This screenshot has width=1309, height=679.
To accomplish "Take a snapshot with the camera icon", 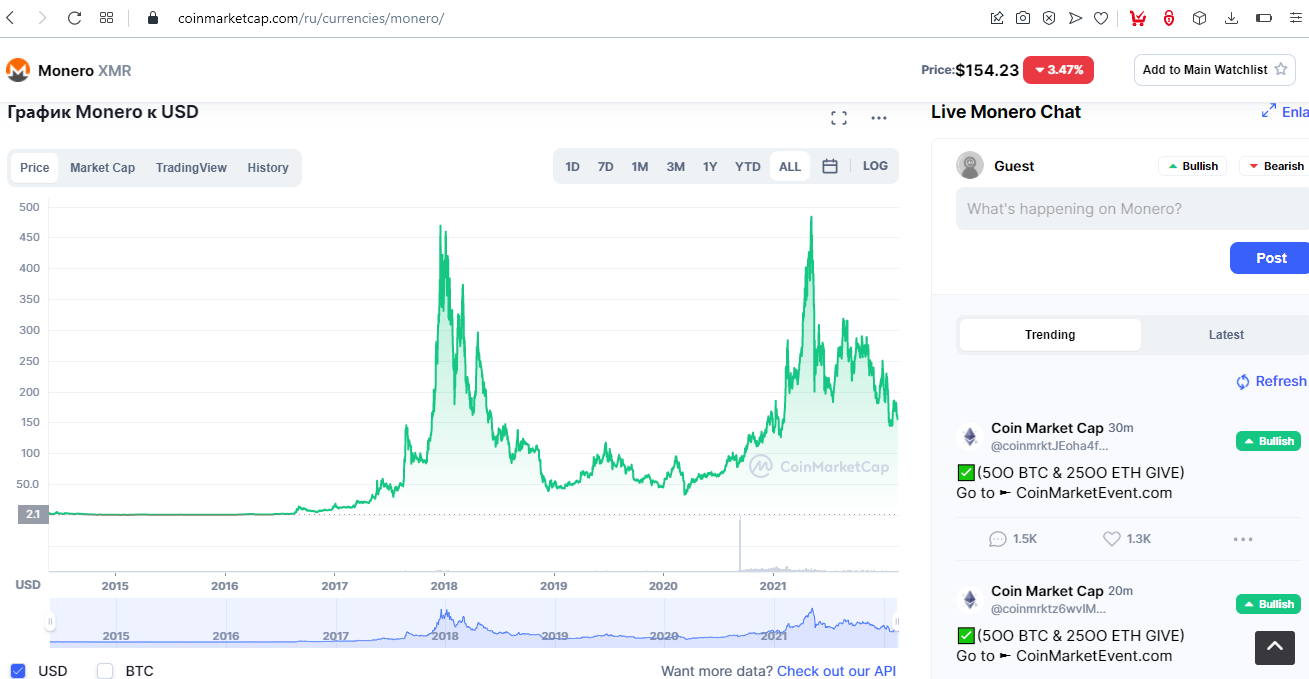I will pyautogui.click(x=1023, y=18).
